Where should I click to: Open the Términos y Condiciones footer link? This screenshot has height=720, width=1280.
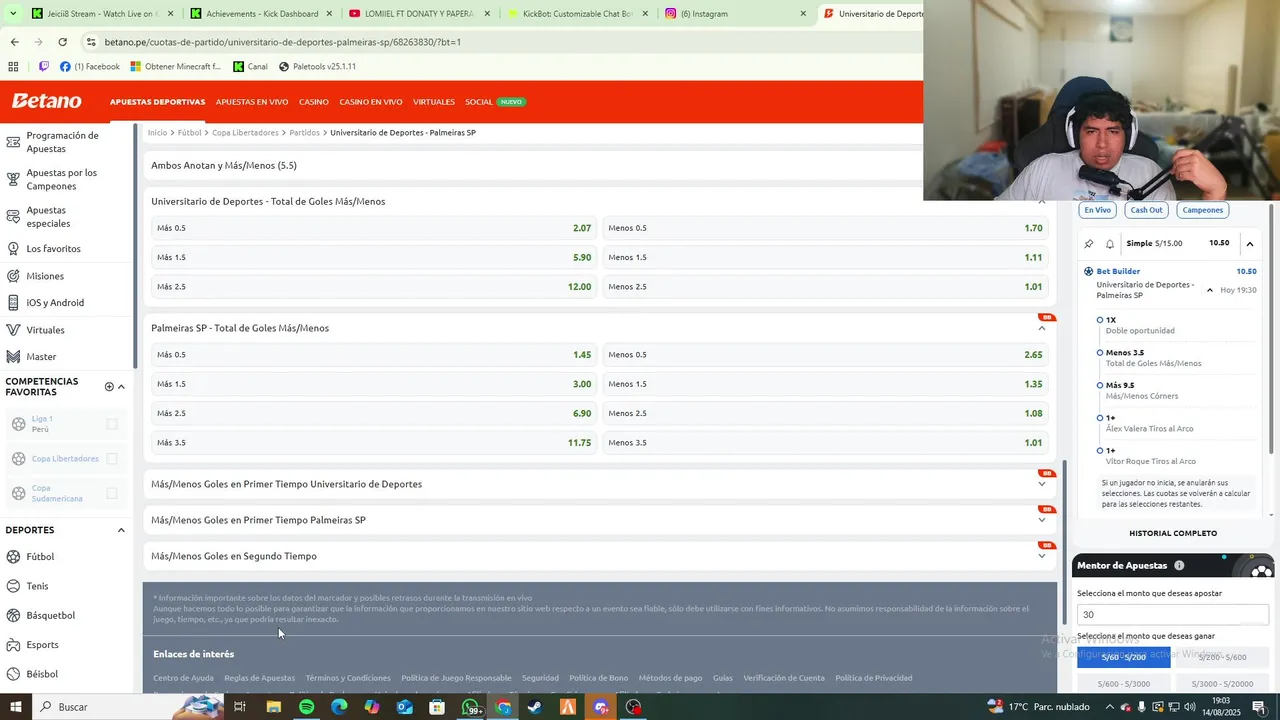(x=348, y=678)
